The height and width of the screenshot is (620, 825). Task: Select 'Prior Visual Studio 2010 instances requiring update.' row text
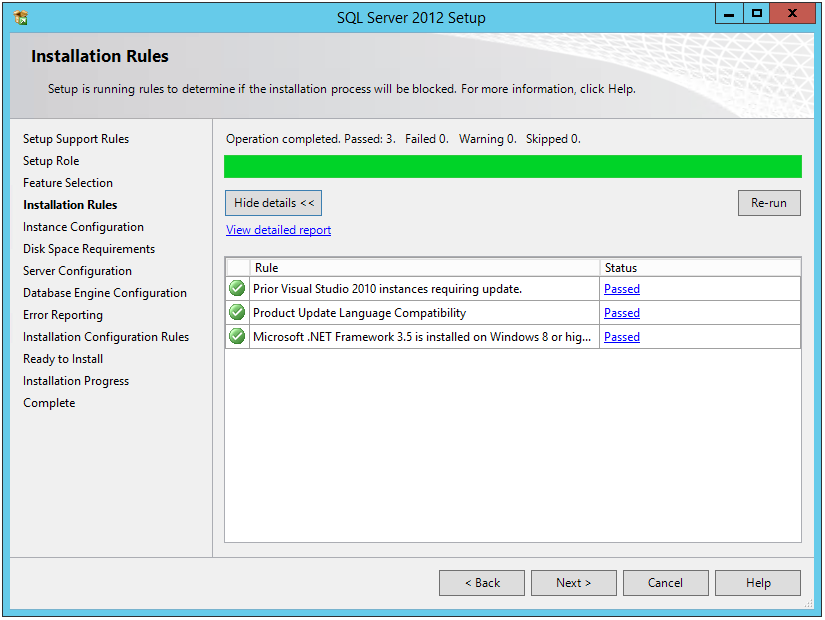click(387, 289)
